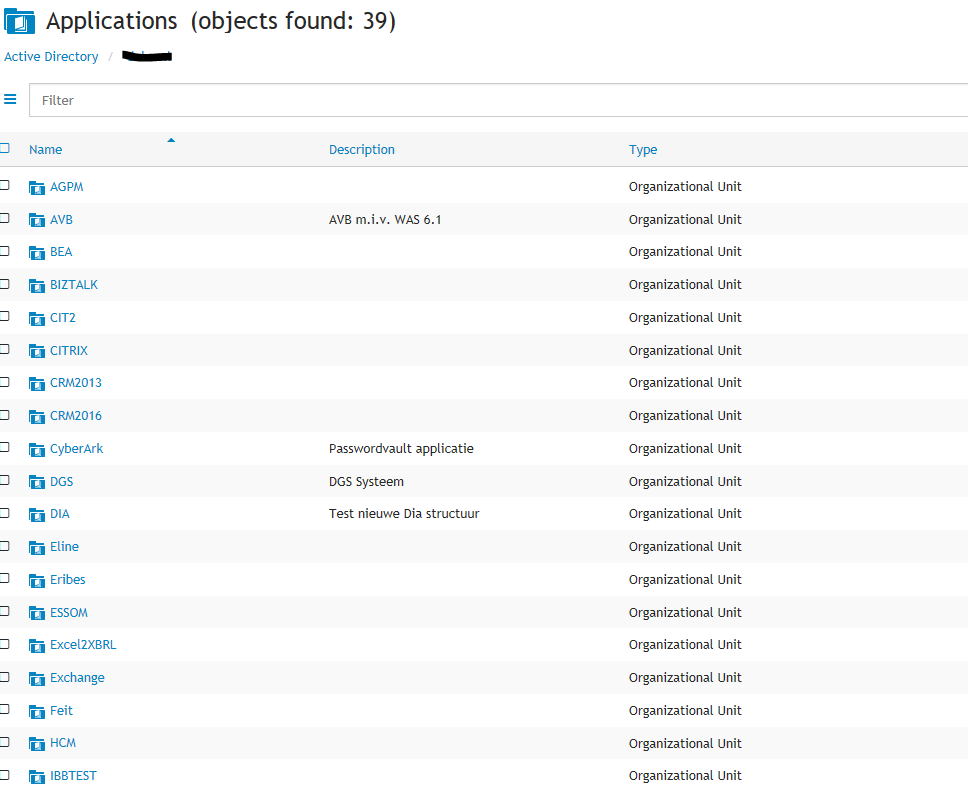Click the 'AVB m.i.v. WAS 6.1' description
The width and height of the screenshot is (968, 787).
[x=385, y=219]
